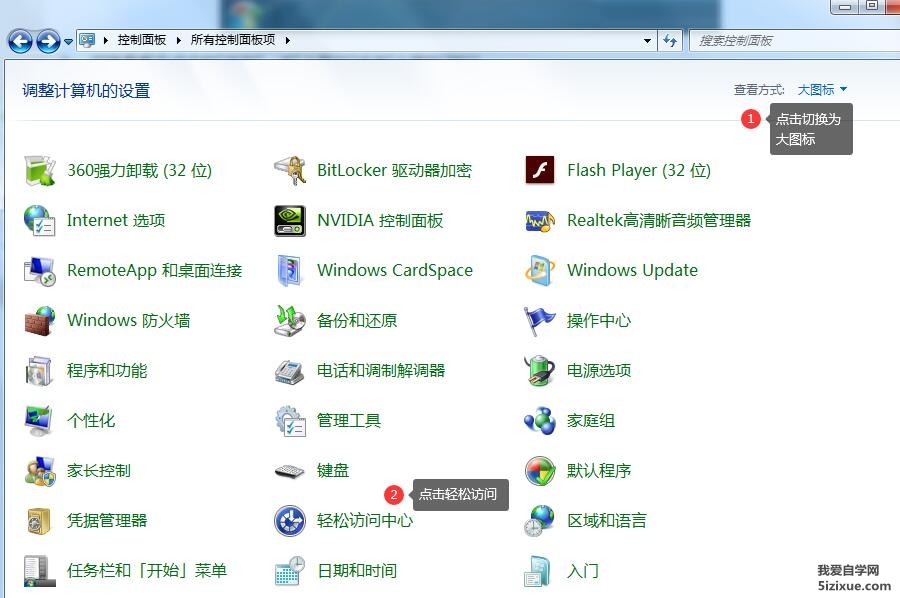This screenshot has height=598, width=900.
Task: Open the 大图标 view mode dropdown
Action: tap(822, 90)
